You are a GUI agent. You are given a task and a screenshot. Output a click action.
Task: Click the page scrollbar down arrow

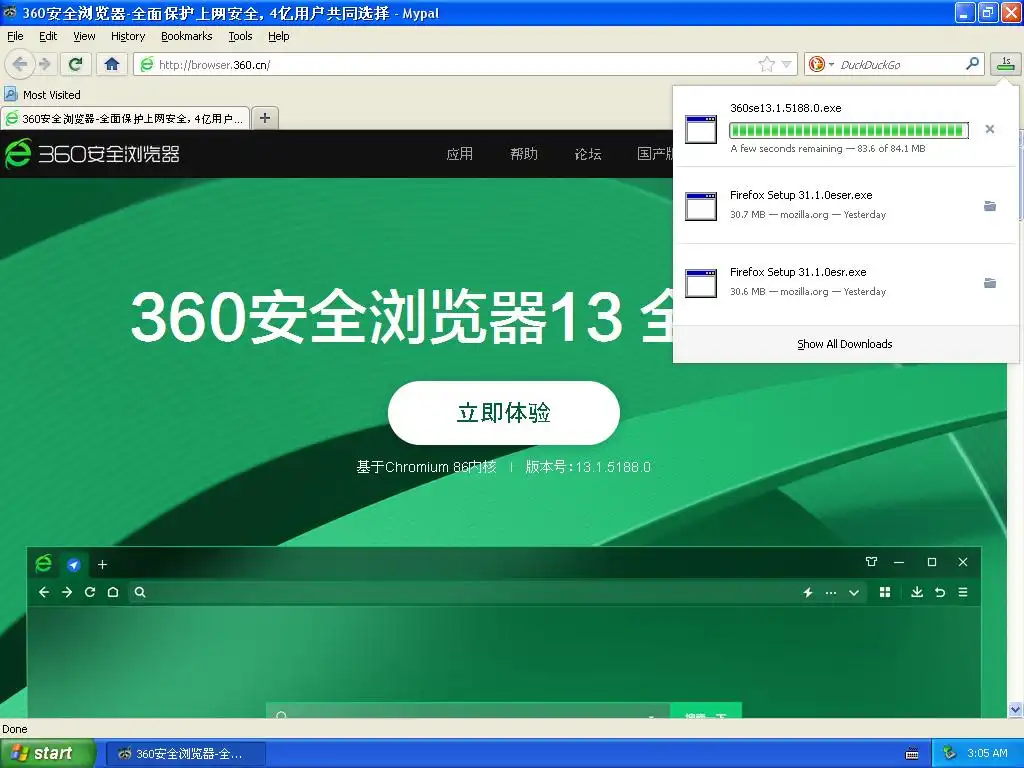click(1015, 709)
